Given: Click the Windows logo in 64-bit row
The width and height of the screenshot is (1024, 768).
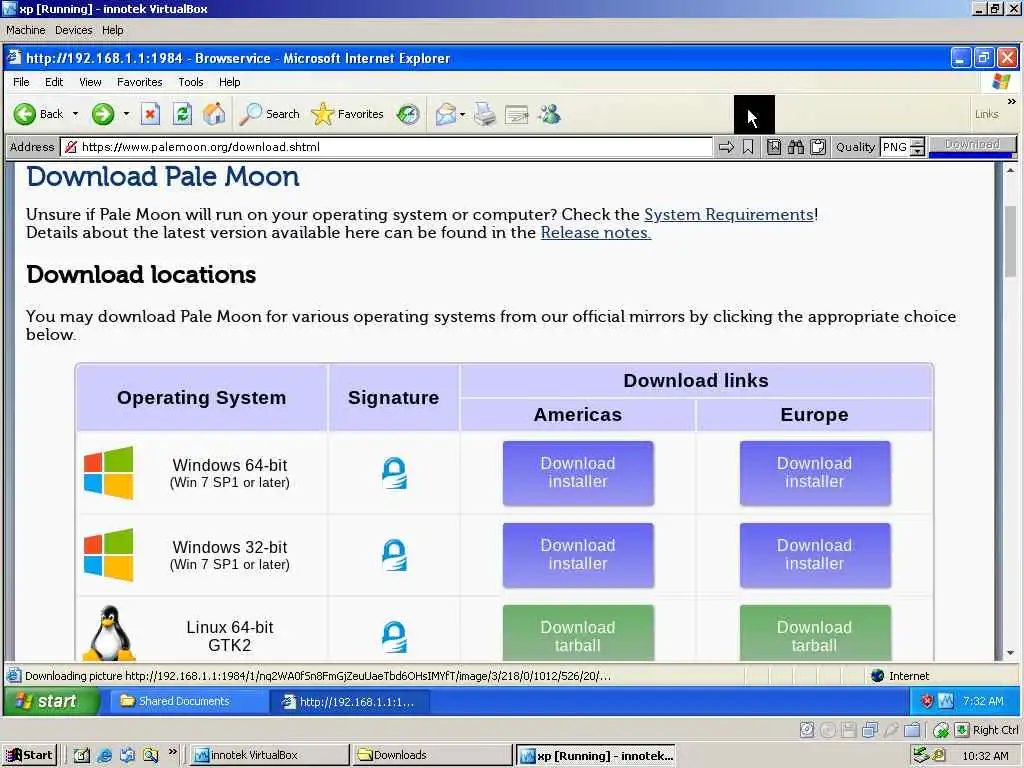Looking at the screenshot, I should point(108,473).
